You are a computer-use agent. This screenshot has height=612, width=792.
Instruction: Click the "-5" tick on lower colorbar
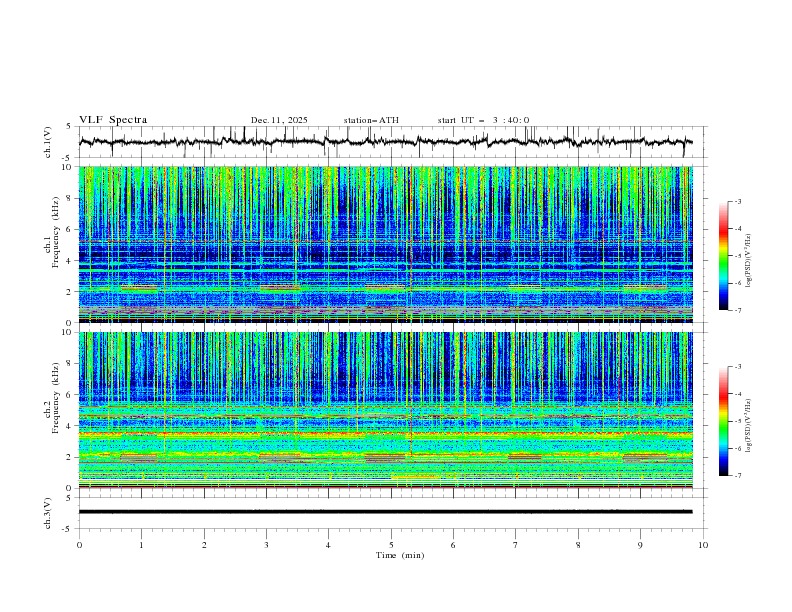pos(738,421)
